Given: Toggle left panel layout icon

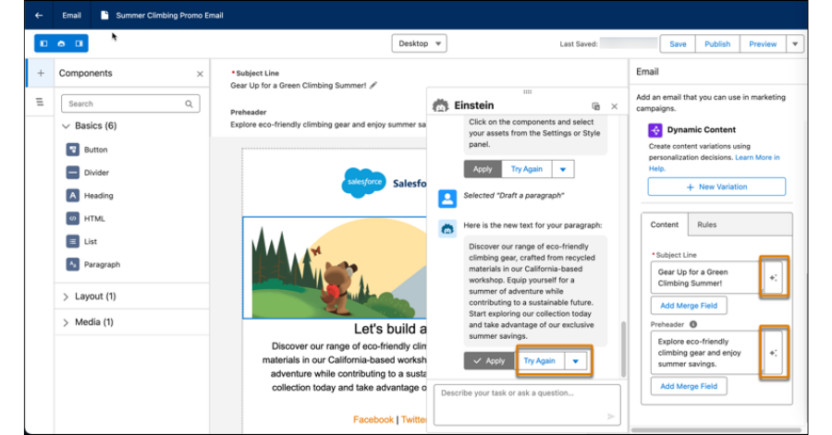Looking at the screenshot, I should 44,44.
